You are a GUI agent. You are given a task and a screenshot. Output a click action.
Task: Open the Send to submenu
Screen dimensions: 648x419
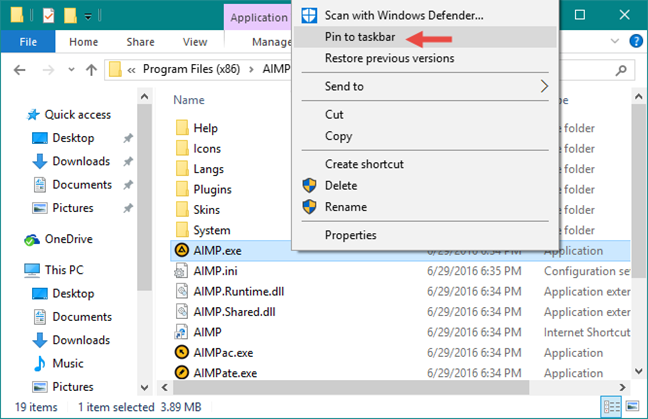[x=425, y=86]
